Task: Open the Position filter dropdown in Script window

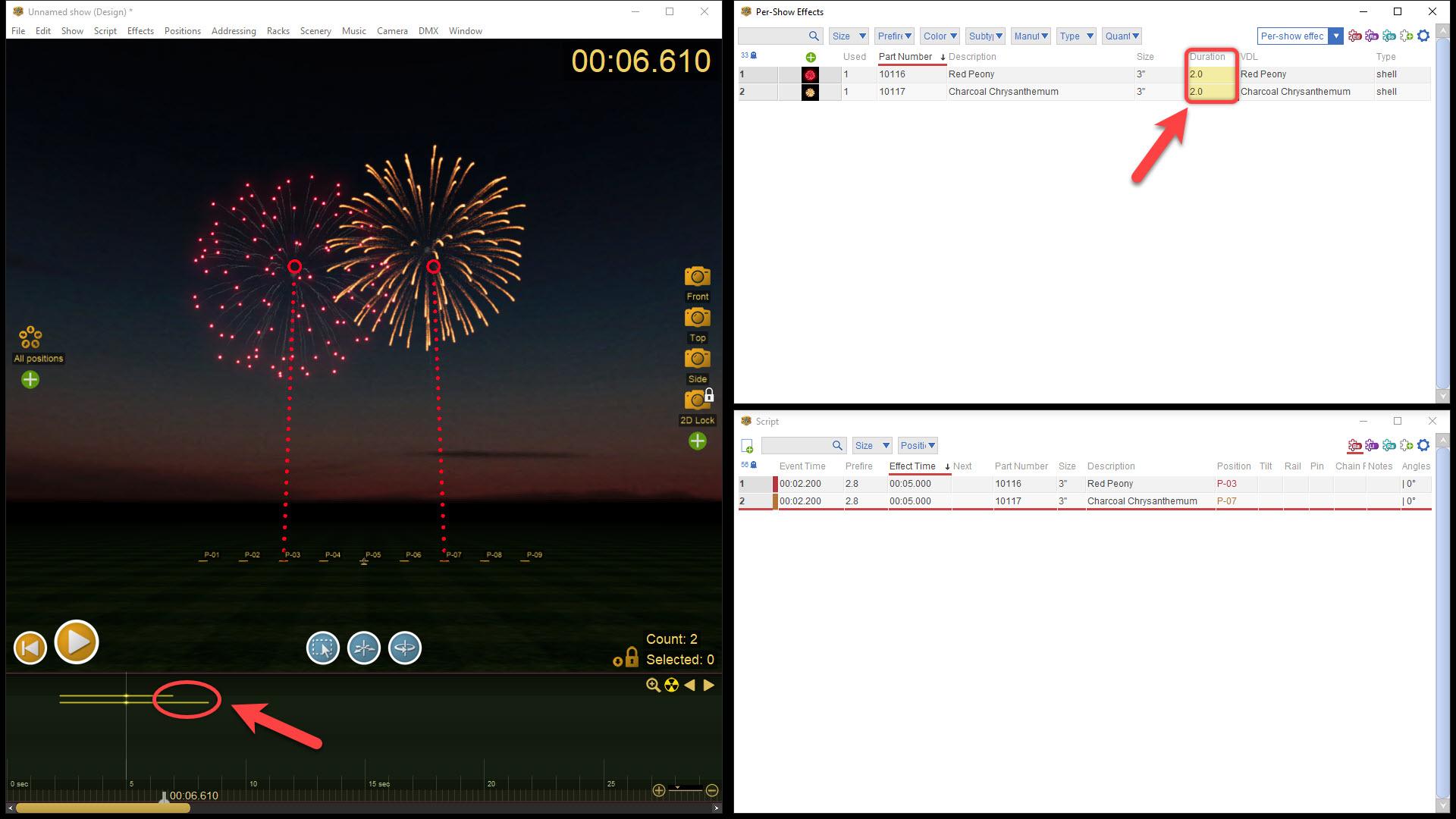Action: coord(918,445)
